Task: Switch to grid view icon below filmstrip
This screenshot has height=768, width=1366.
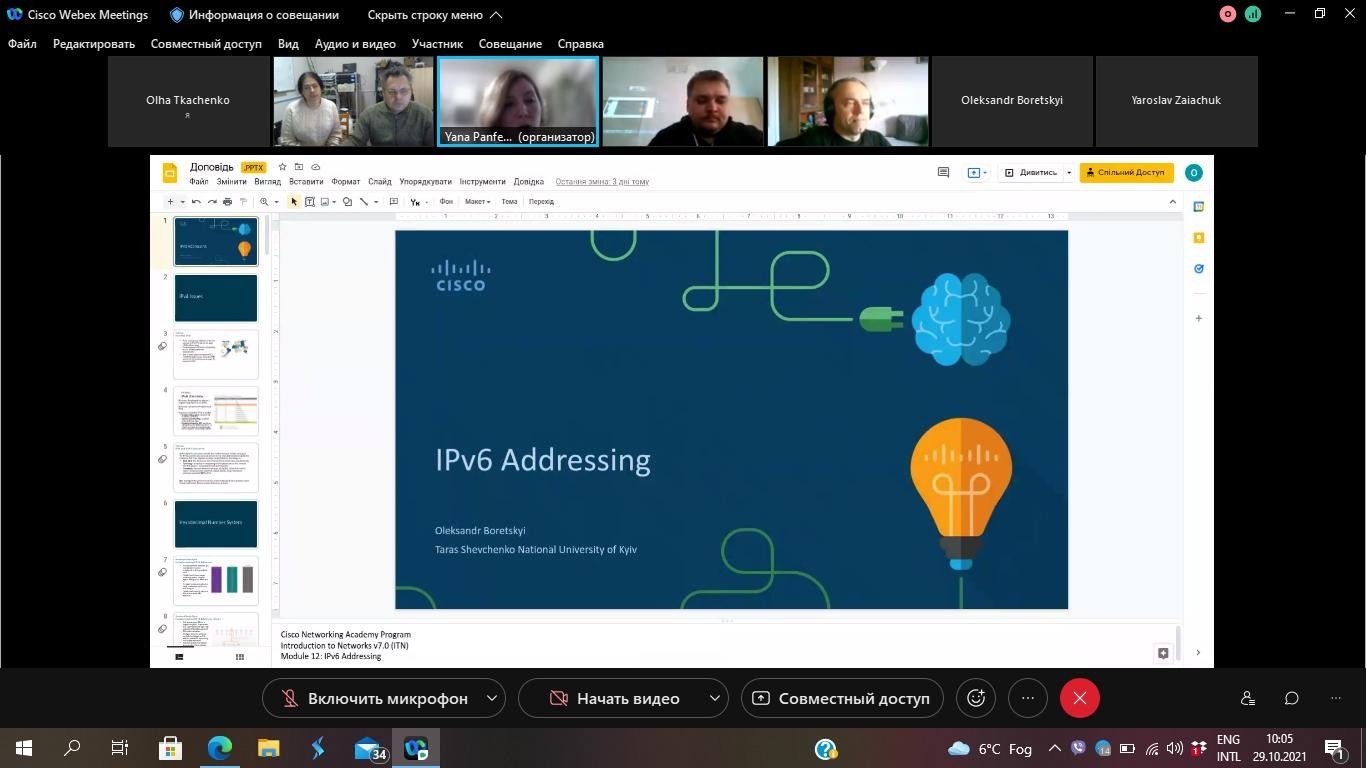Action: pos(239,657)
